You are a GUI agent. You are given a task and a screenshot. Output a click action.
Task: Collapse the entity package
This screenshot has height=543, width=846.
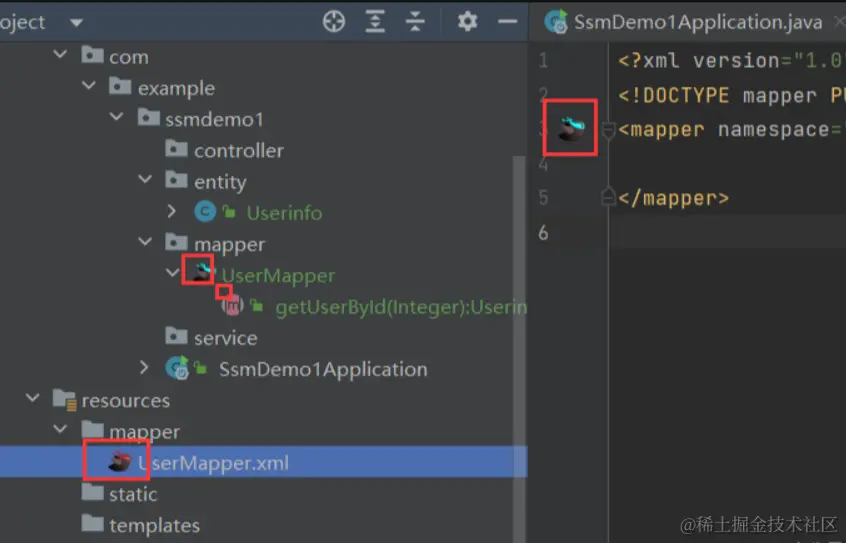(x=145, y=179)
